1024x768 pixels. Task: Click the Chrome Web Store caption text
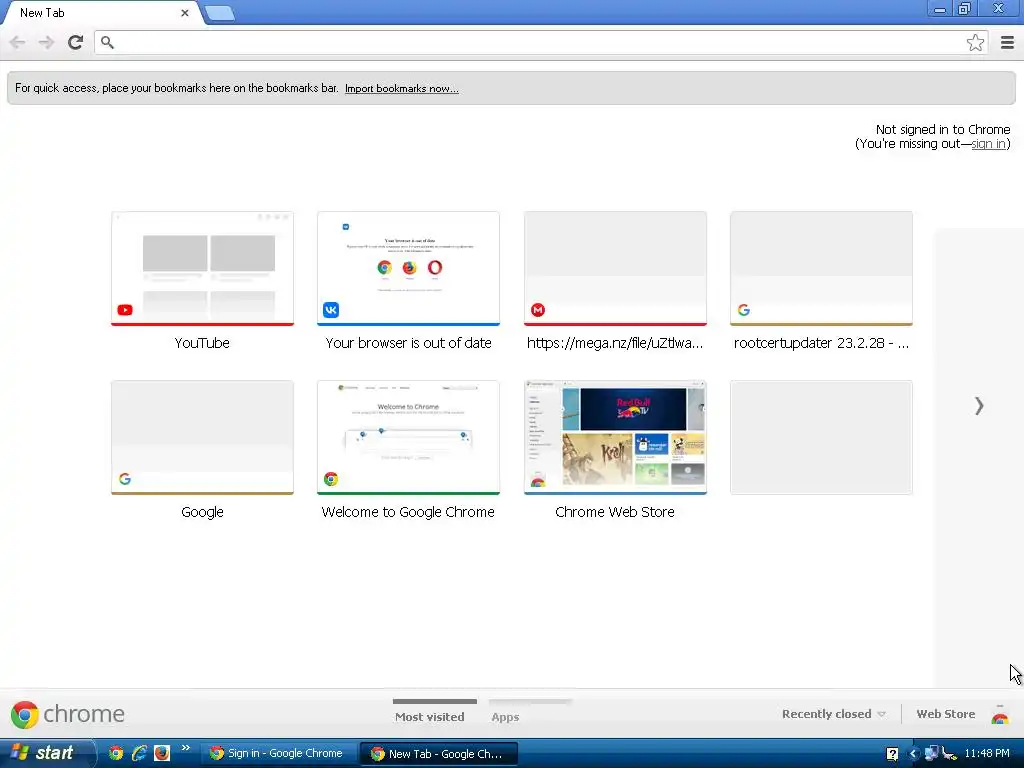pyautogui.click(x=615, y=512)
